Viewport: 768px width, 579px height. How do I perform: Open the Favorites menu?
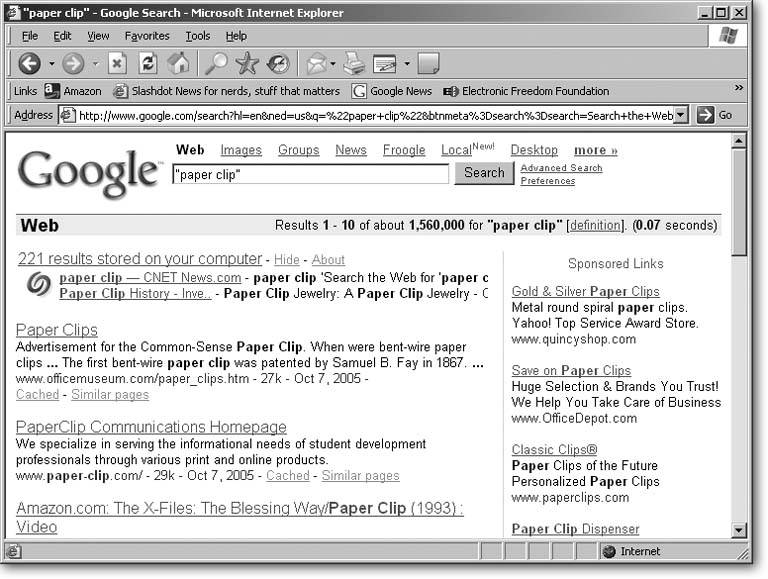click(147, 36)
